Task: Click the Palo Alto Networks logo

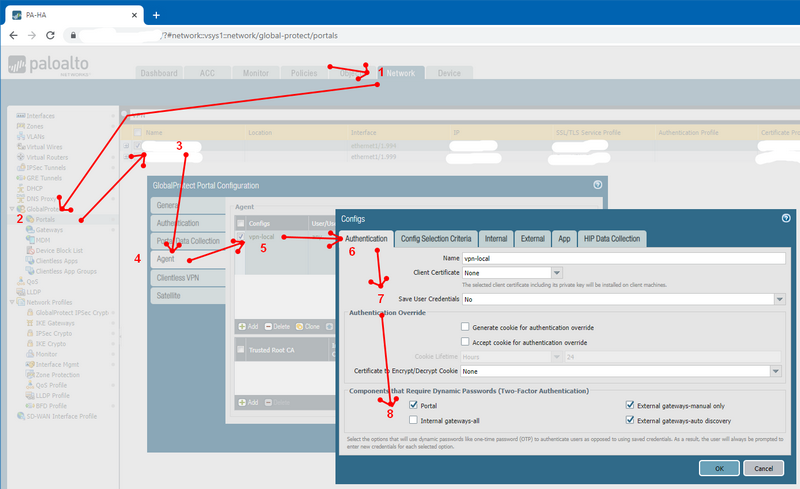Action: (48, 65)
